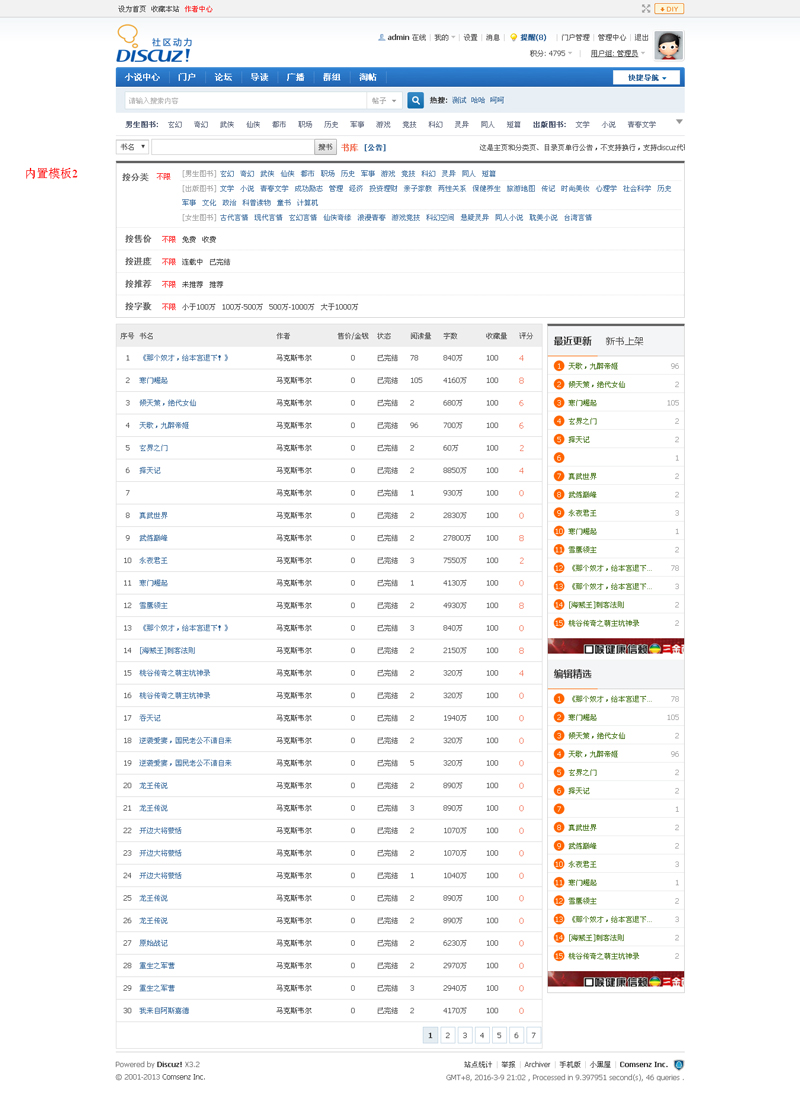Click the shield icon in the footer

pyautogui.click(x=679, y=1064)
